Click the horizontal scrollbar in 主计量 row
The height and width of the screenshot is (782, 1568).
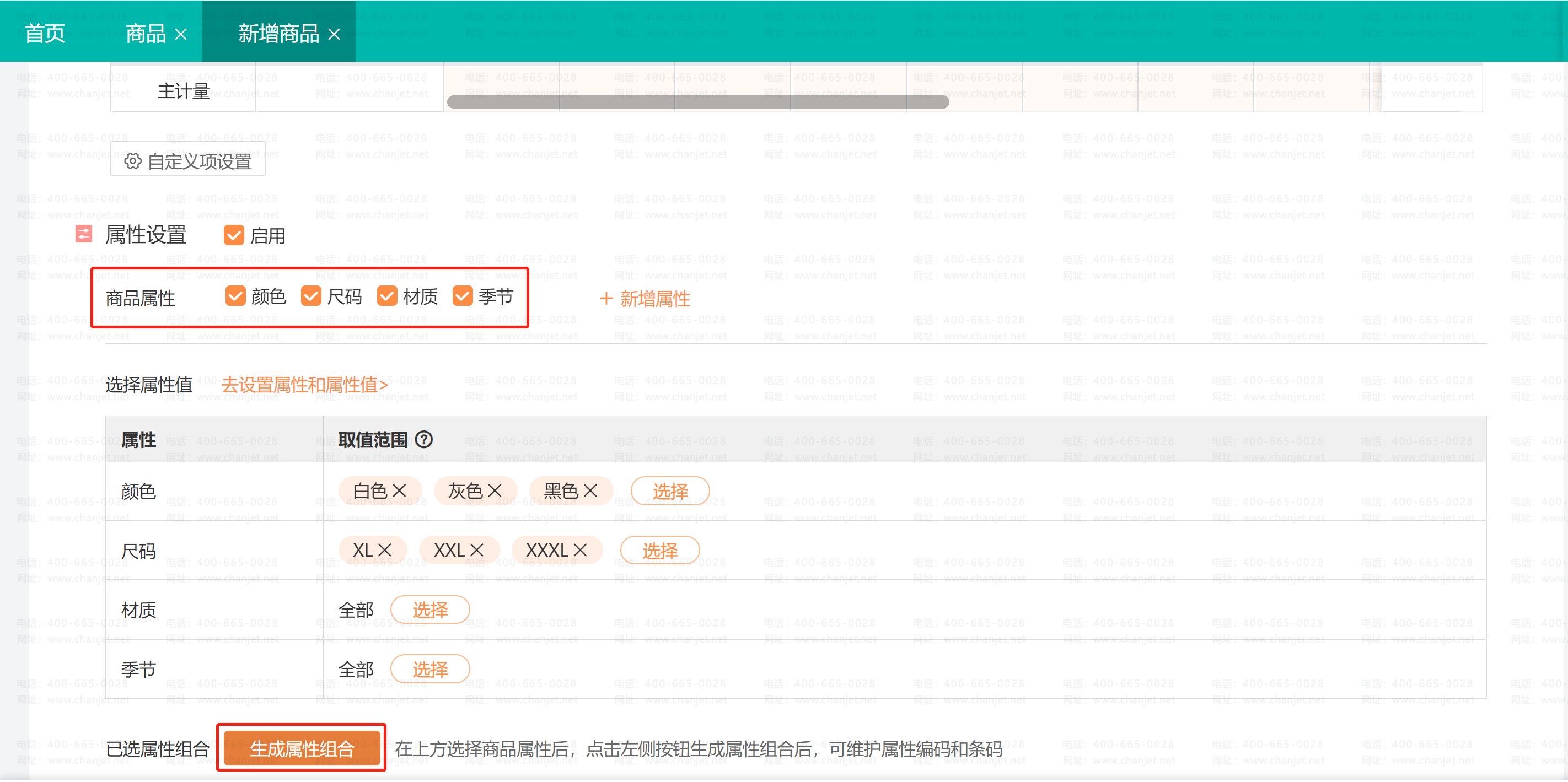coord(697,103)
